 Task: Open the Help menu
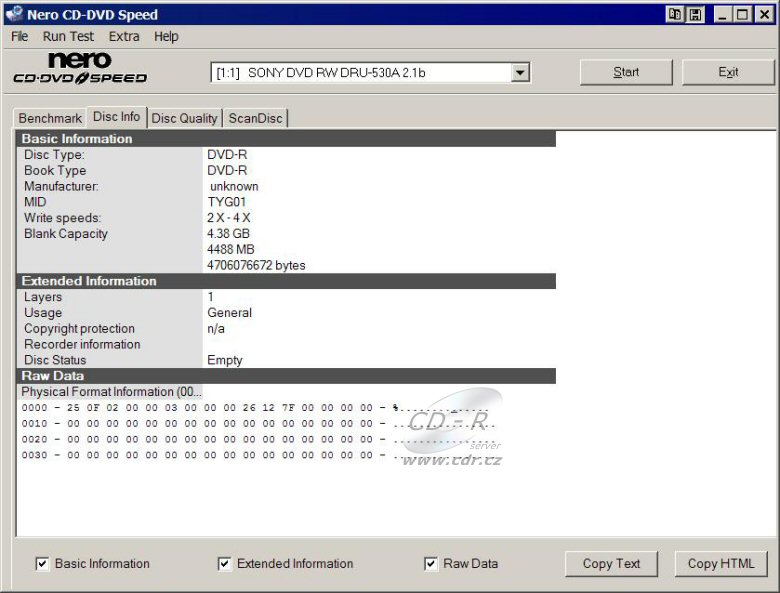[166, 37]
